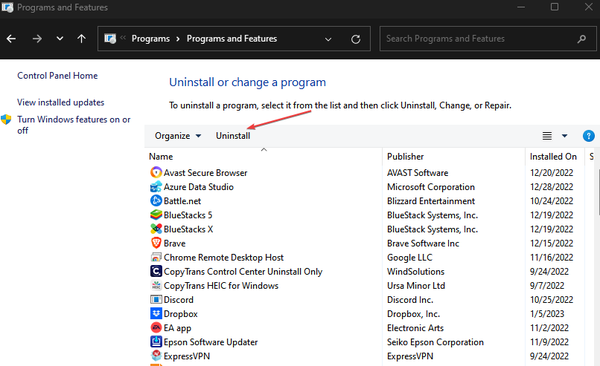This screenshot has width=600, height=366.
Task: Select the Battle.net entry
Action: pos(182,201)
